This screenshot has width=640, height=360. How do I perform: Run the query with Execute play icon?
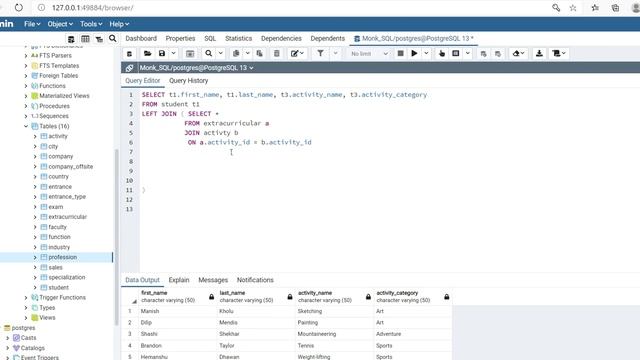point(414,53)
